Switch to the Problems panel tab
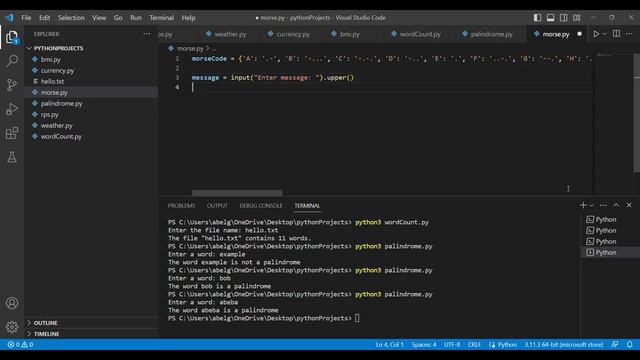 (181, 206)
